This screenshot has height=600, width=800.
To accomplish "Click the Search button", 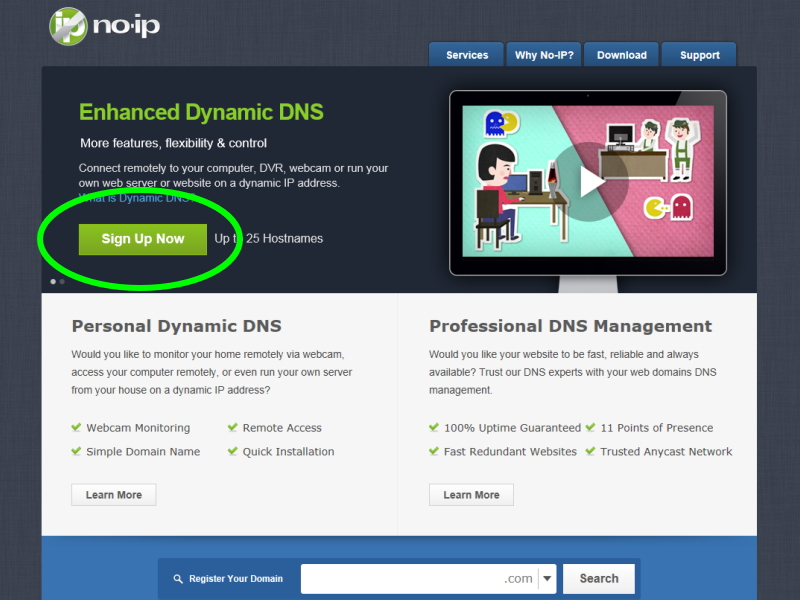I will click(599, 579).
